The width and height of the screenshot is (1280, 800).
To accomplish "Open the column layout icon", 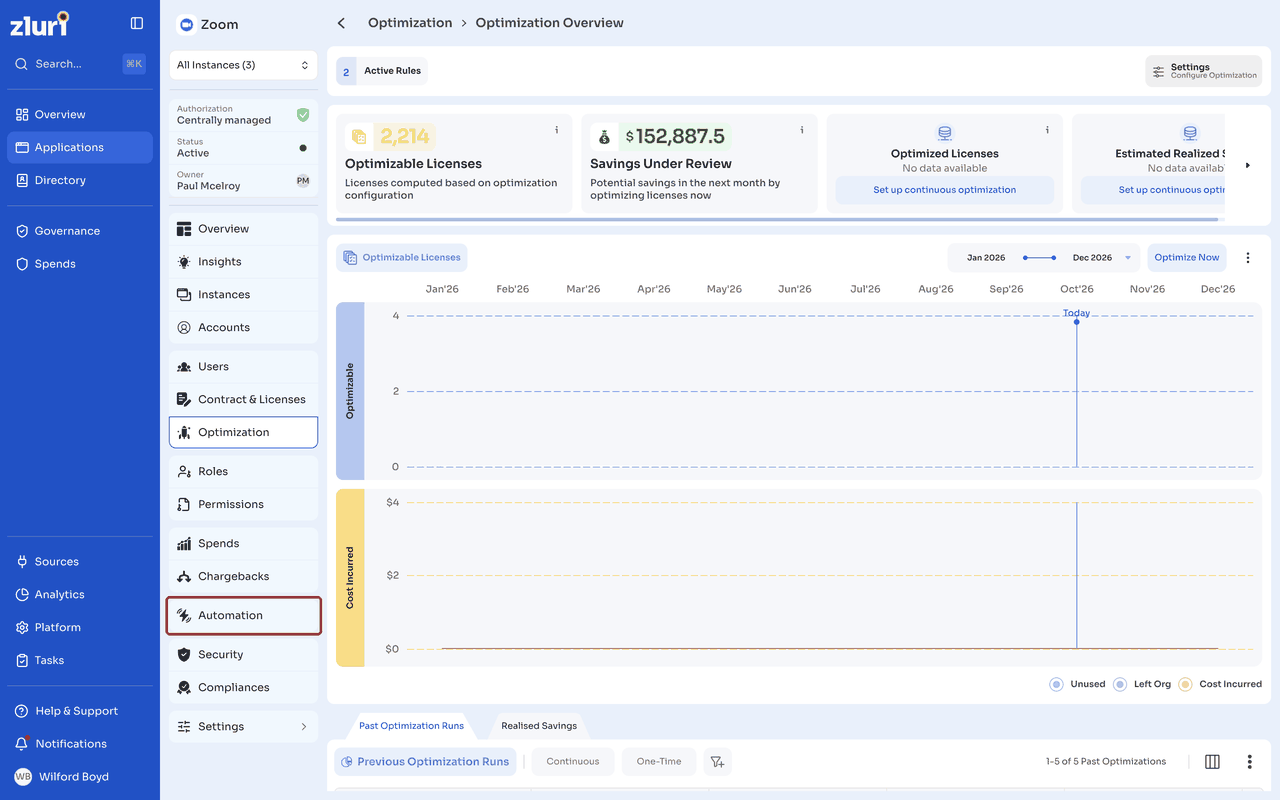I will coord(1212,762).
